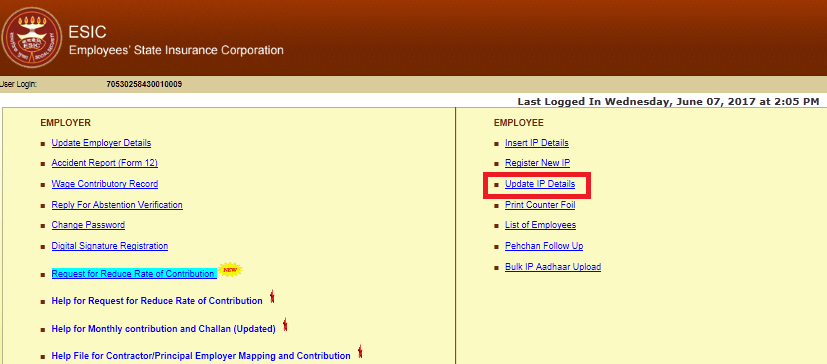Screen dimensions: 827x364
Task: Open Pehchan Follow Up link
Action: (x=544, y=246)
